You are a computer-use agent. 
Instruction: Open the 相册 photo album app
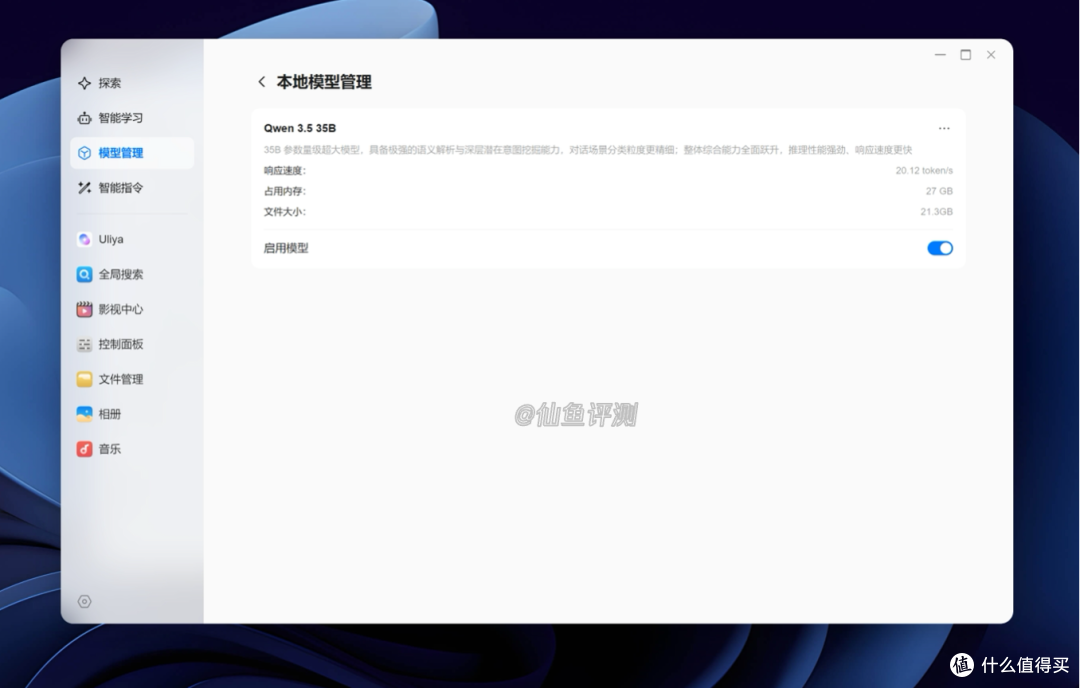[x=100, y=415]
